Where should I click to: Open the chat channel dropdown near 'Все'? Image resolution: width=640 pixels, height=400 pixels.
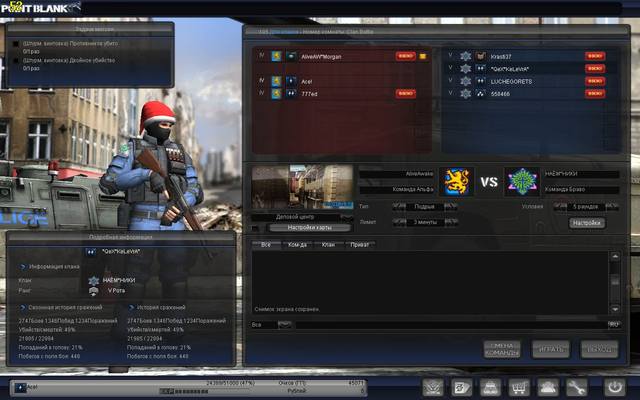tap(285, 325)
